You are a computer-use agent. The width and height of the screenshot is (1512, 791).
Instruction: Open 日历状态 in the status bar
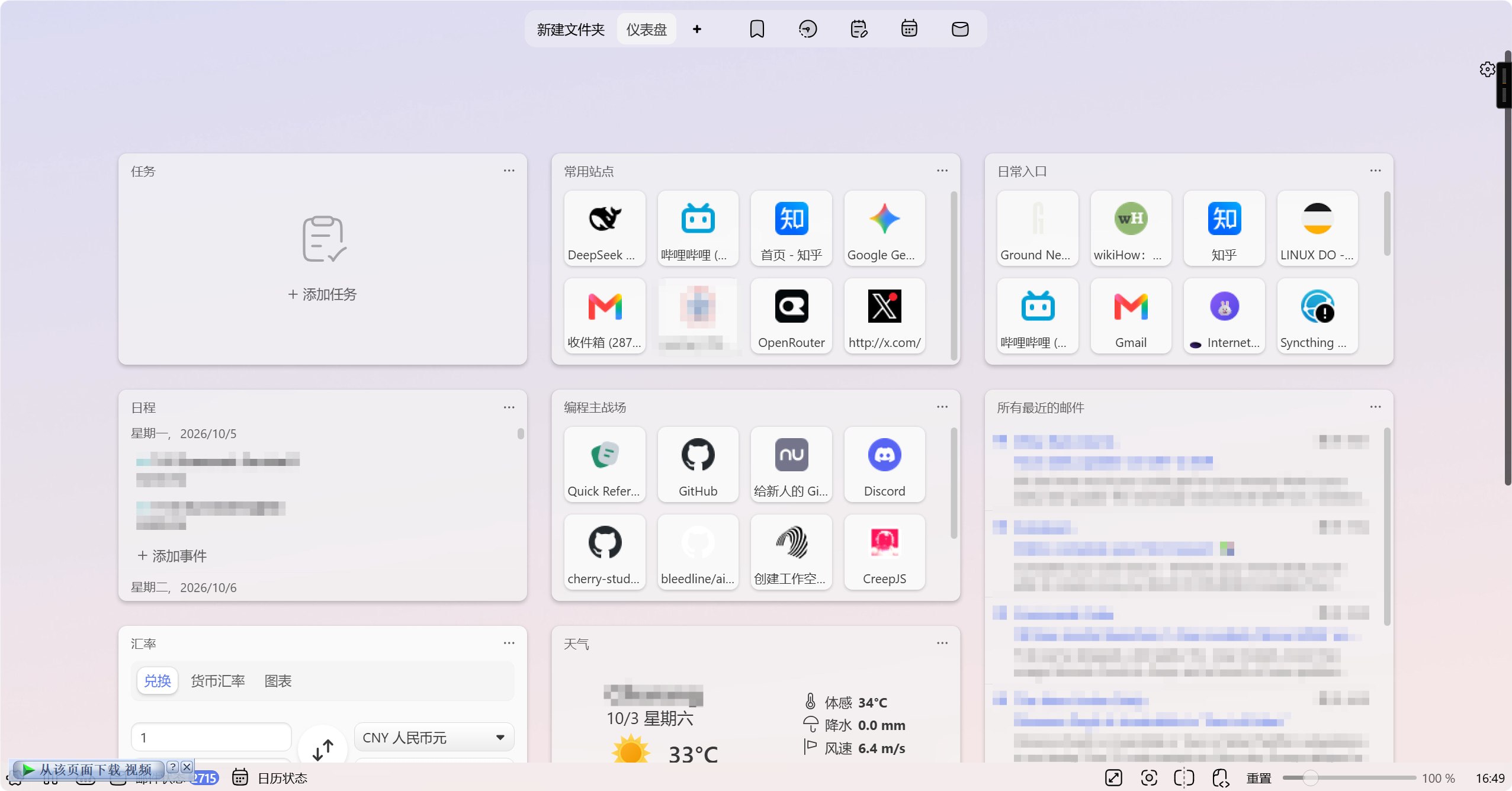tap(270, 778)
